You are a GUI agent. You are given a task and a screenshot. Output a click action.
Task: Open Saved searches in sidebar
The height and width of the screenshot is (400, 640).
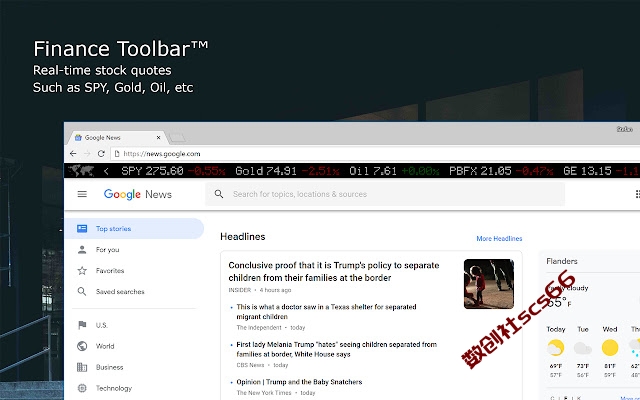(x=120, y=292)
